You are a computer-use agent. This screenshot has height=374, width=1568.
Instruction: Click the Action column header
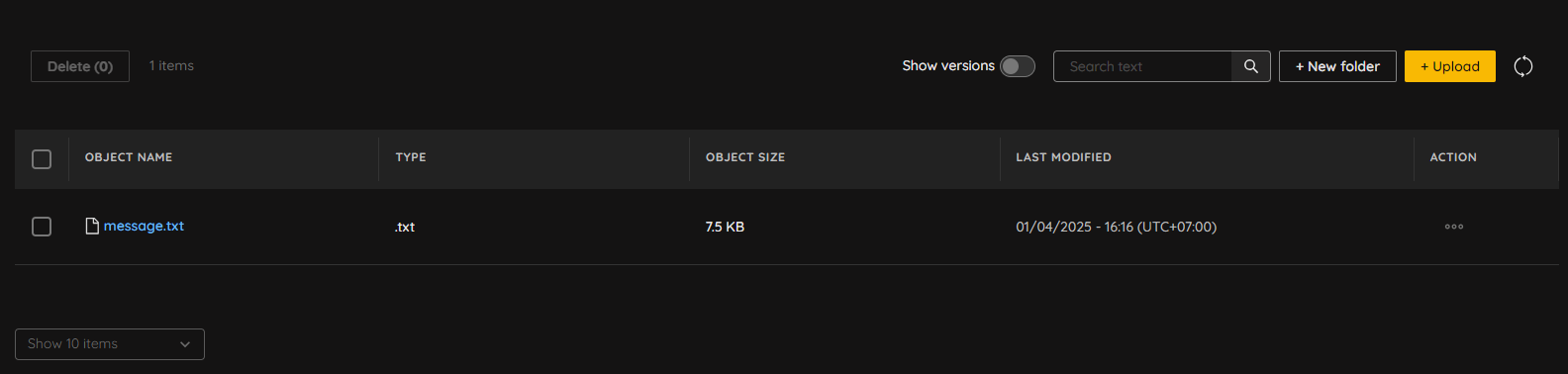click(x=1453, y=157)
